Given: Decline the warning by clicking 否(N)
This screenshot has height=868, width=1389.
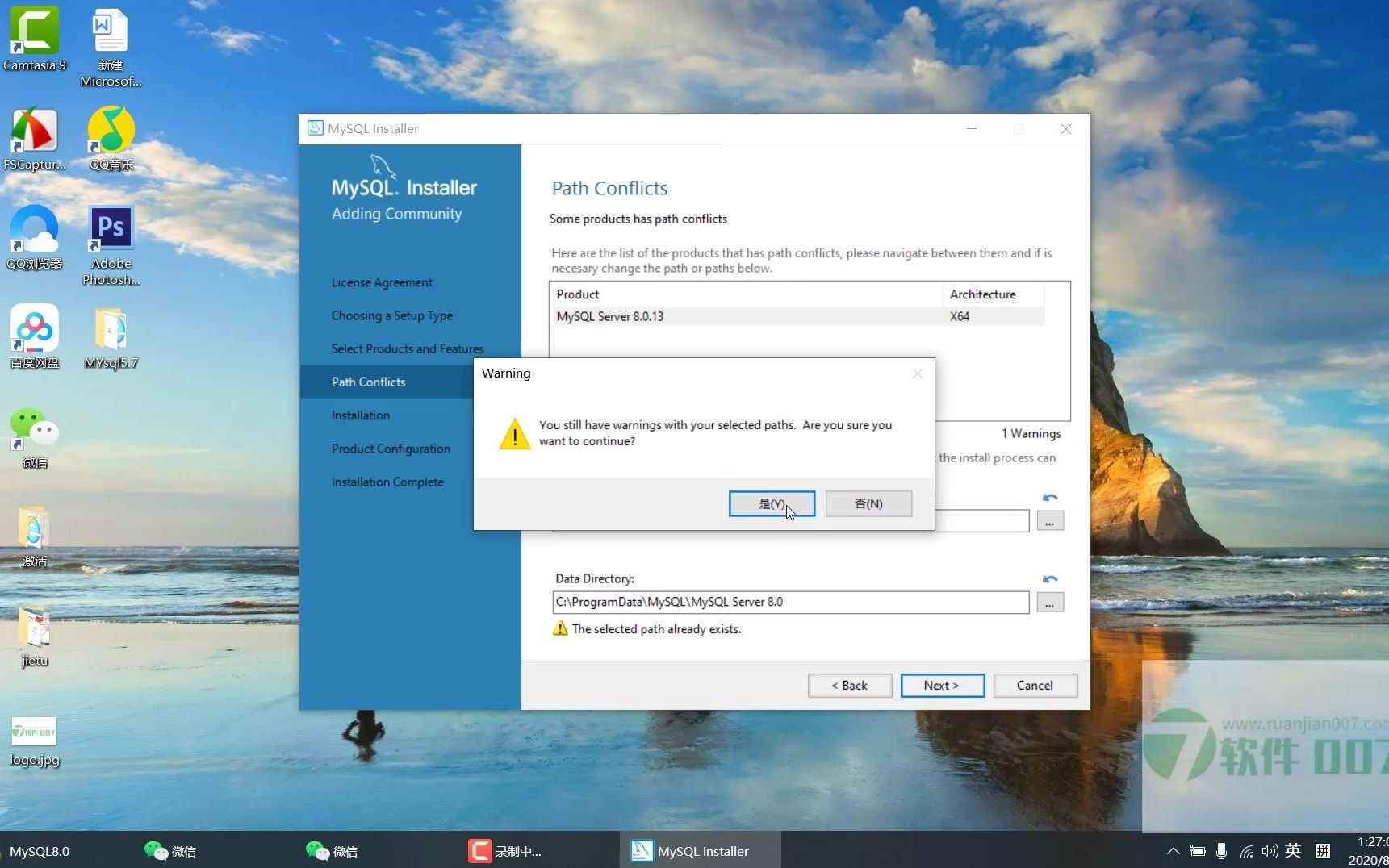Looking at the screenshot, I should pos(868,503).
